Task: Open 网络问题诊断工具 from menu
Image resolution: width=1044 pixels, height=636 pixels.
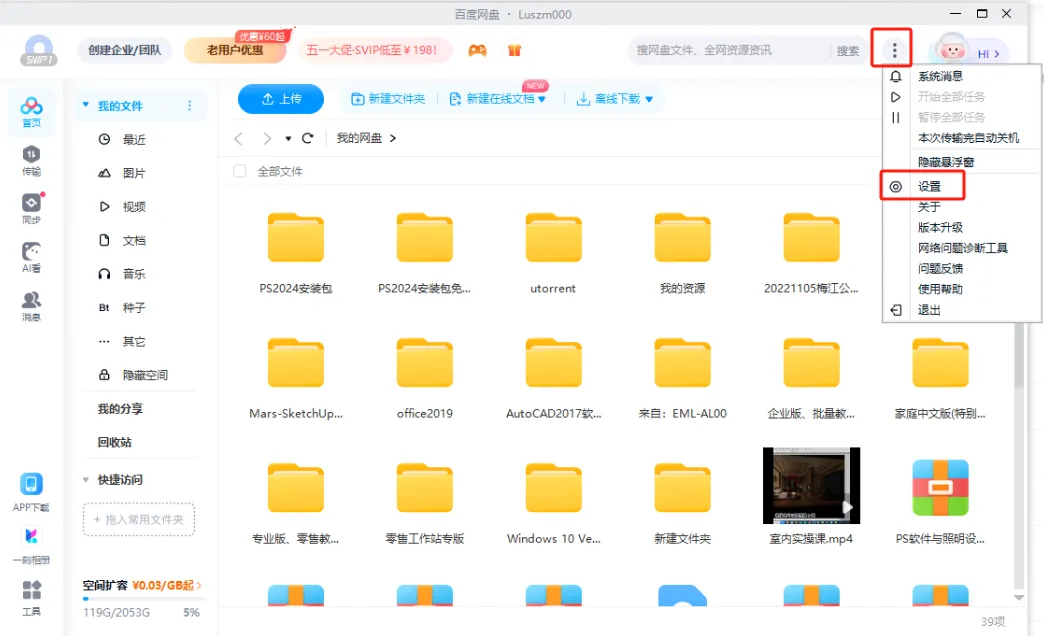Action: point(961,248)
